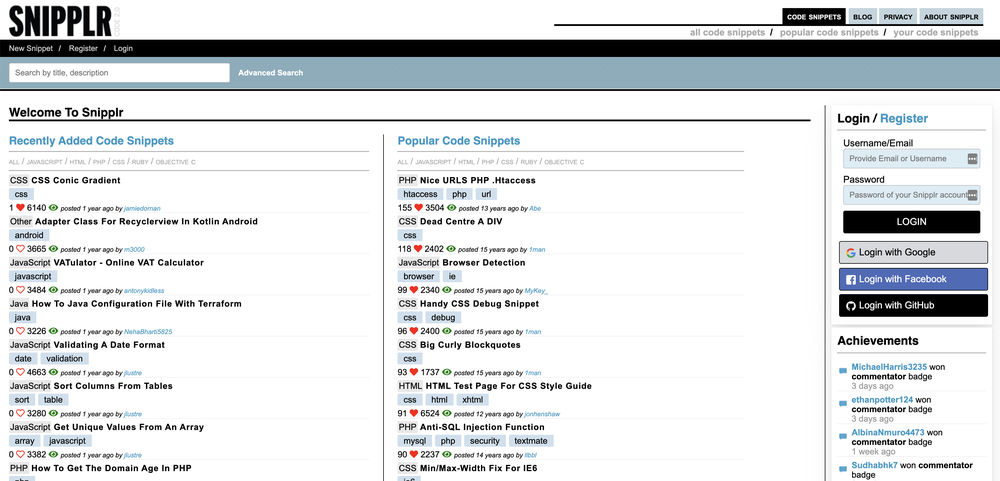Click eye views icon on CSS Conic Gradient

(54, 208)
